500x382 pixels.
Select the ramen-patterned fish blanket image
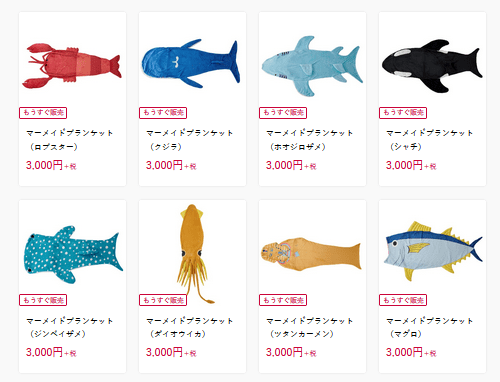click(311, 253)
